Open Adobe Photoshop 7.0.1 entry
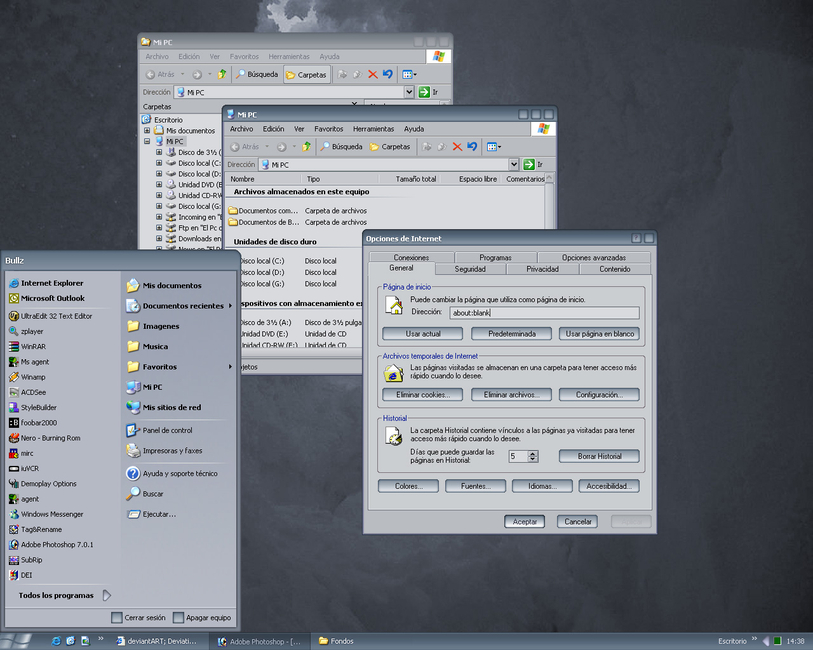 (x=51, y=545)
